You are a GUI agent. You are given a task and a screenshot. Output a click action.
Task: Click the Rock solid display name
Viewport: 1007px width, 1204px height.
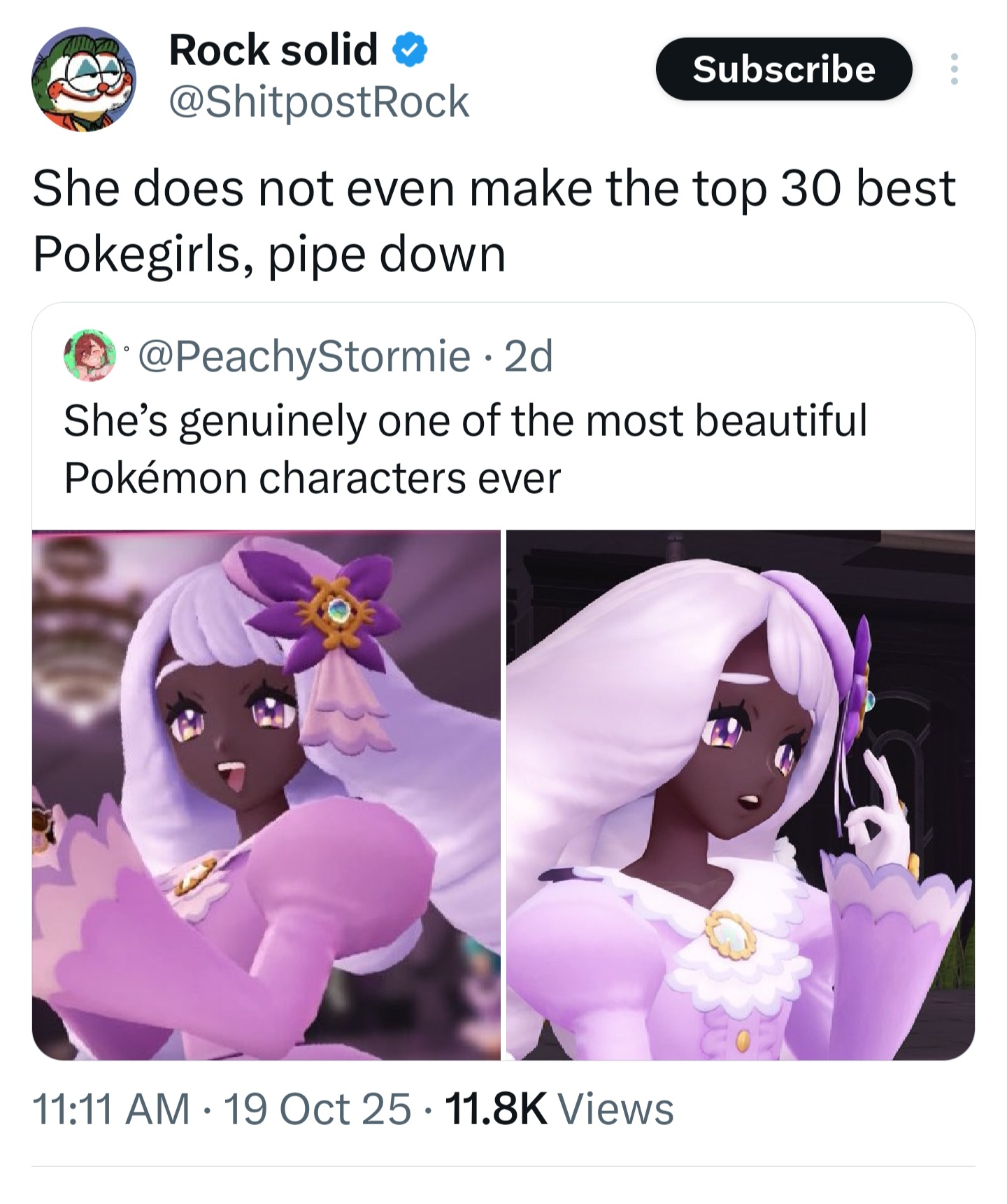(x=273, y=50)
